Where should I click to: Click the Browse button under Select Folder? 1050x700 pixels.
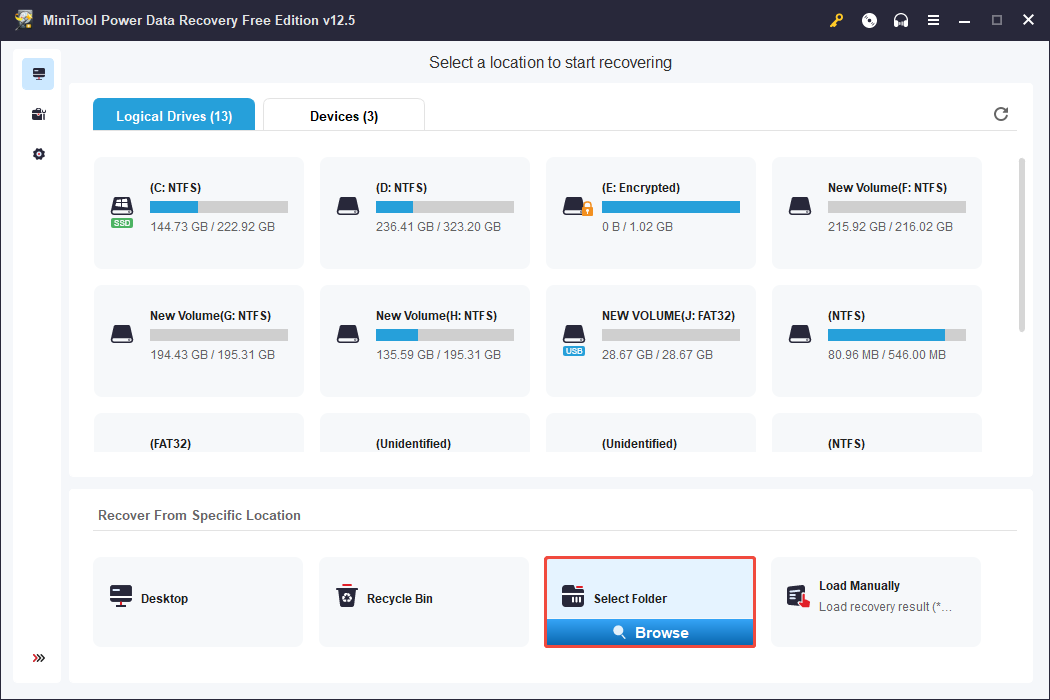click(650, 633)
